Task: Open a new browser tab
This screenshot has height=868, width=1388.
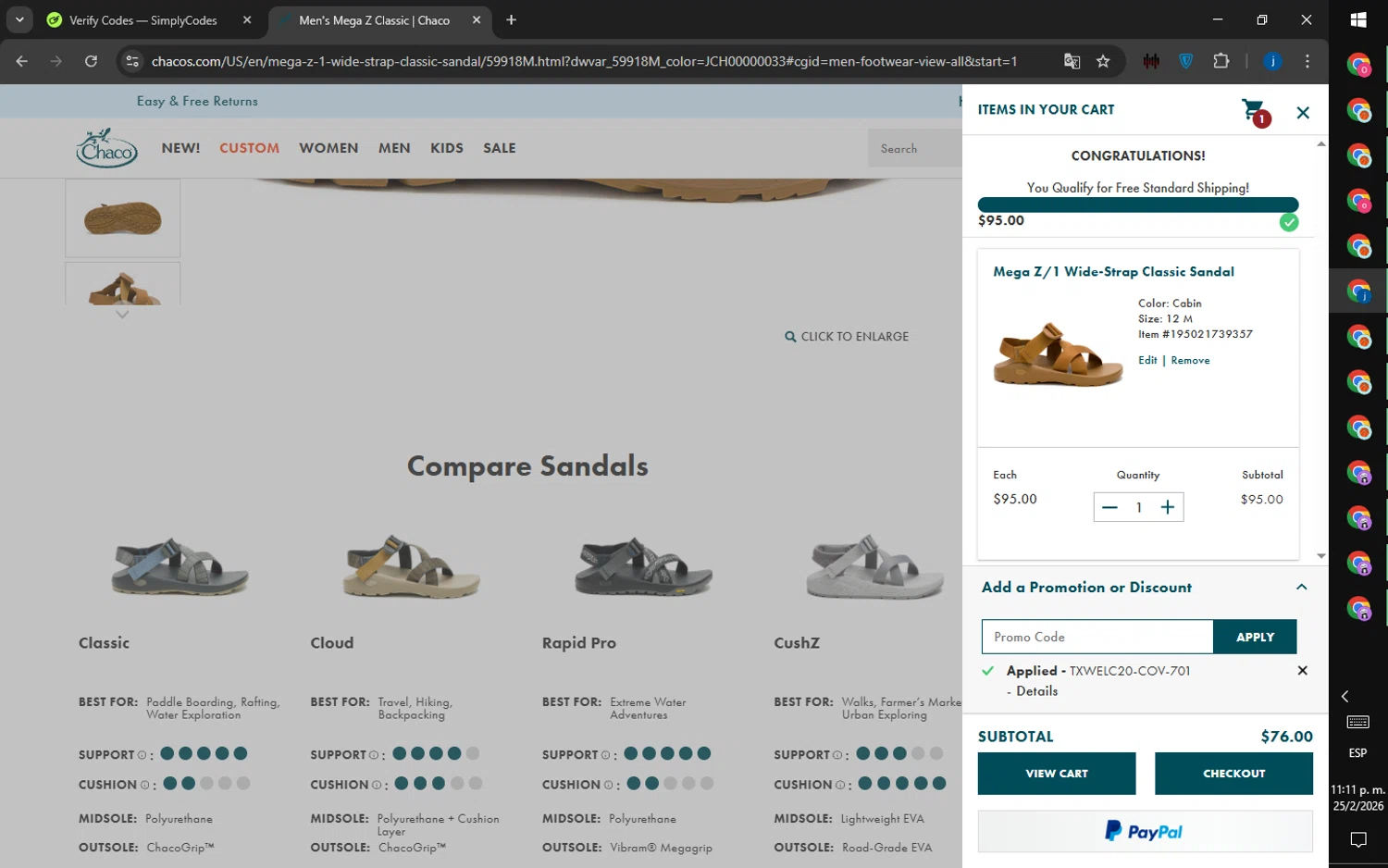Action: pyautogui.click(x=511, y=19)
